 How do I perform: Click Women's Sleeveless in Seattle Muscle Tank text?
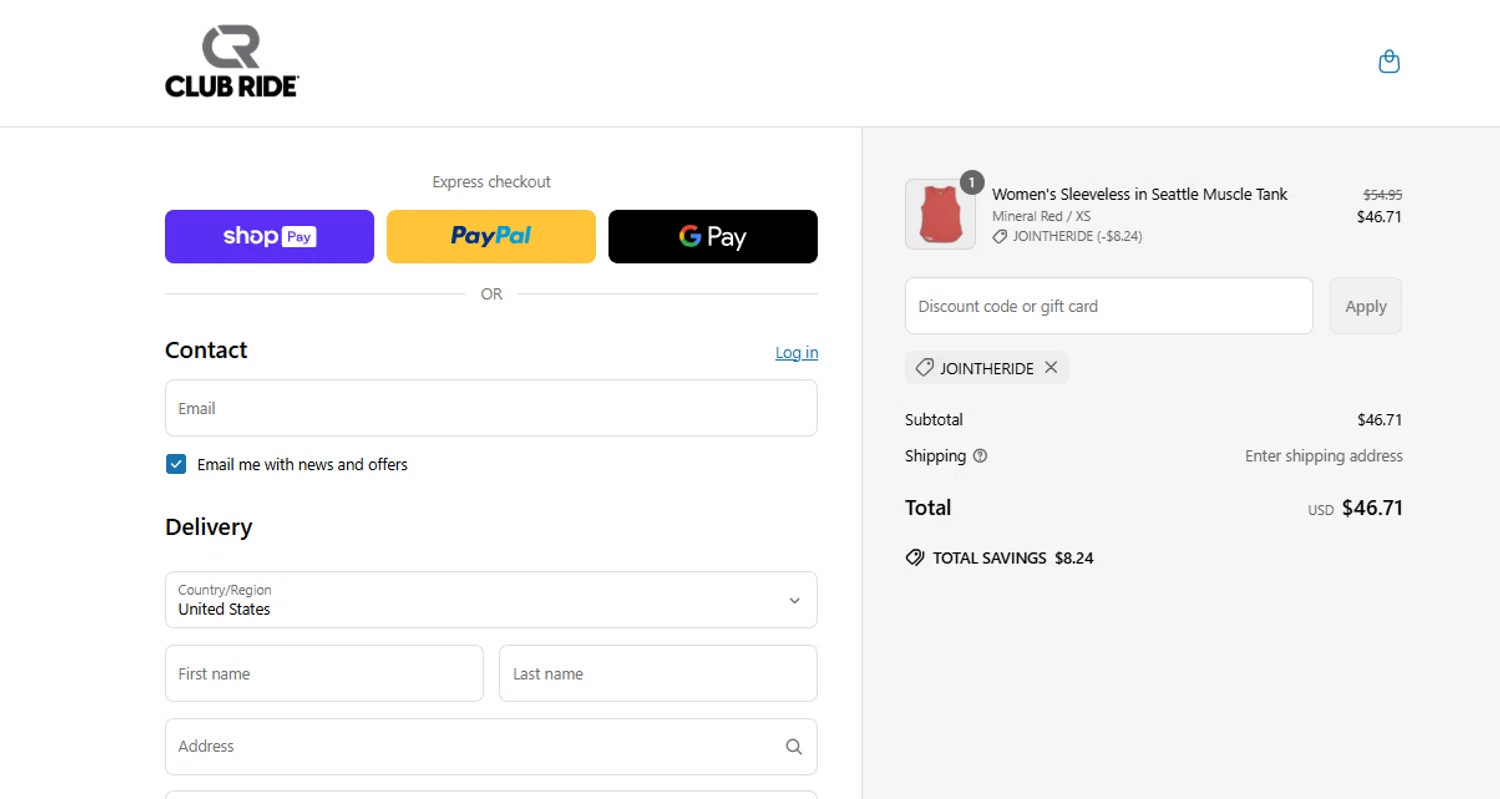1140,194
